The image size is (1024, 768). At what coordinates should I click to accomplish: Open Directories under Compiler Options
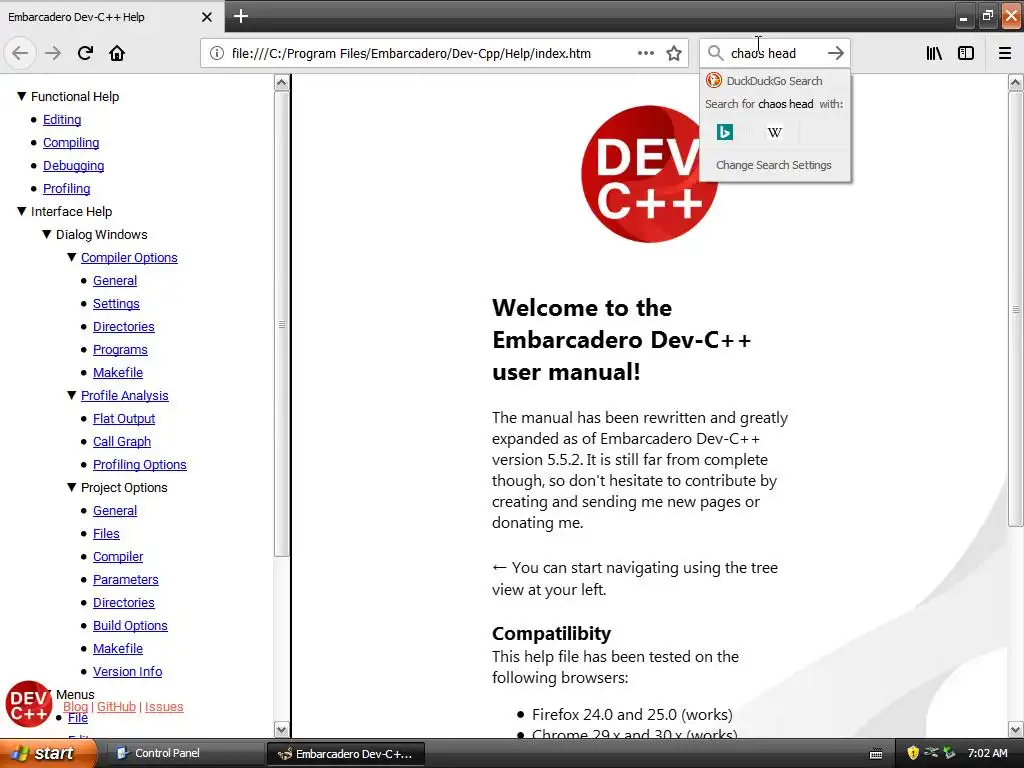123,326
